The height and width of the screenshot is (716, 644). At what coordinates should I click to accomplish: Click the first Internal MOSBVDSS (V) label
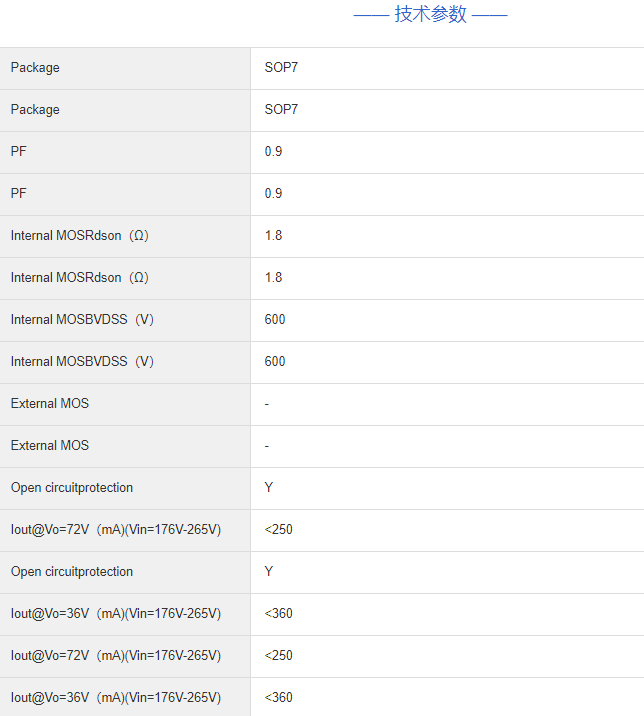pyautogui.click(x=83, y=320)
